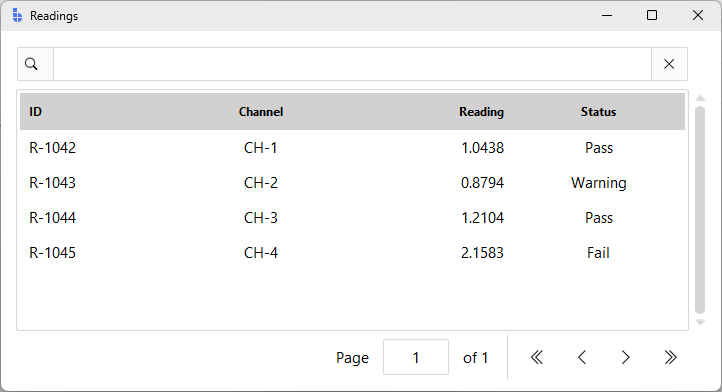The image size is (722, 392).
Task: Sort by the Channel column header
Action: [x=261, y=112]
